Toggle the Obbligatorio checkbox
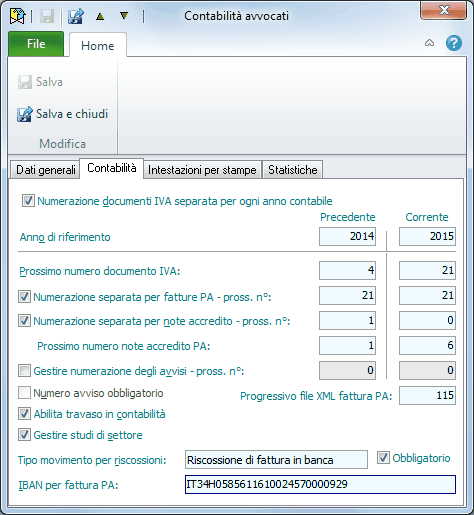 [x=383, y=458]
